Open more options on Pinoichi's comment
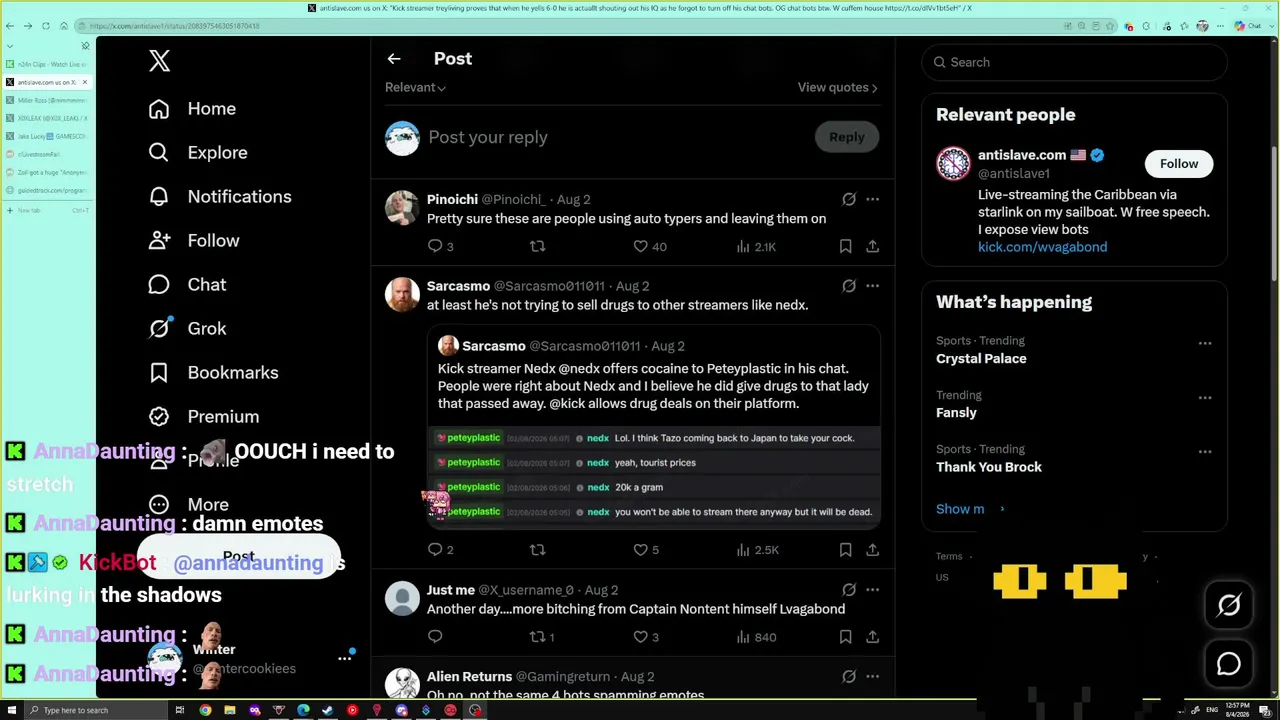The height and width of the screenshot is (720, 1280). [x=872, y=199]
